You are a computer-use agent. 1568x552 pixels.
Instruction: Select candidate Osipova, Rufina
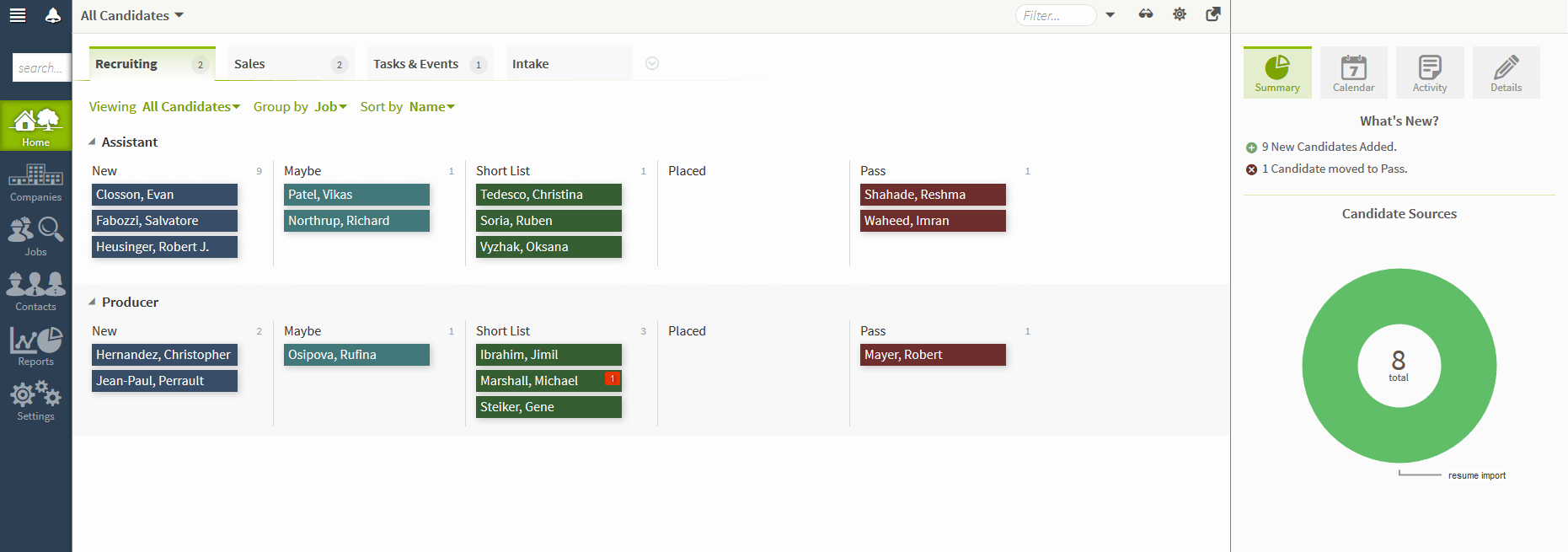pos(356,355)
